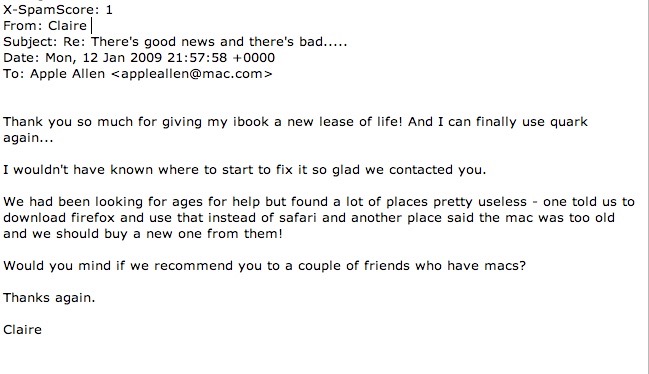Click the X-SpamScore header line

pyautogui.click(x=58, y=10)
